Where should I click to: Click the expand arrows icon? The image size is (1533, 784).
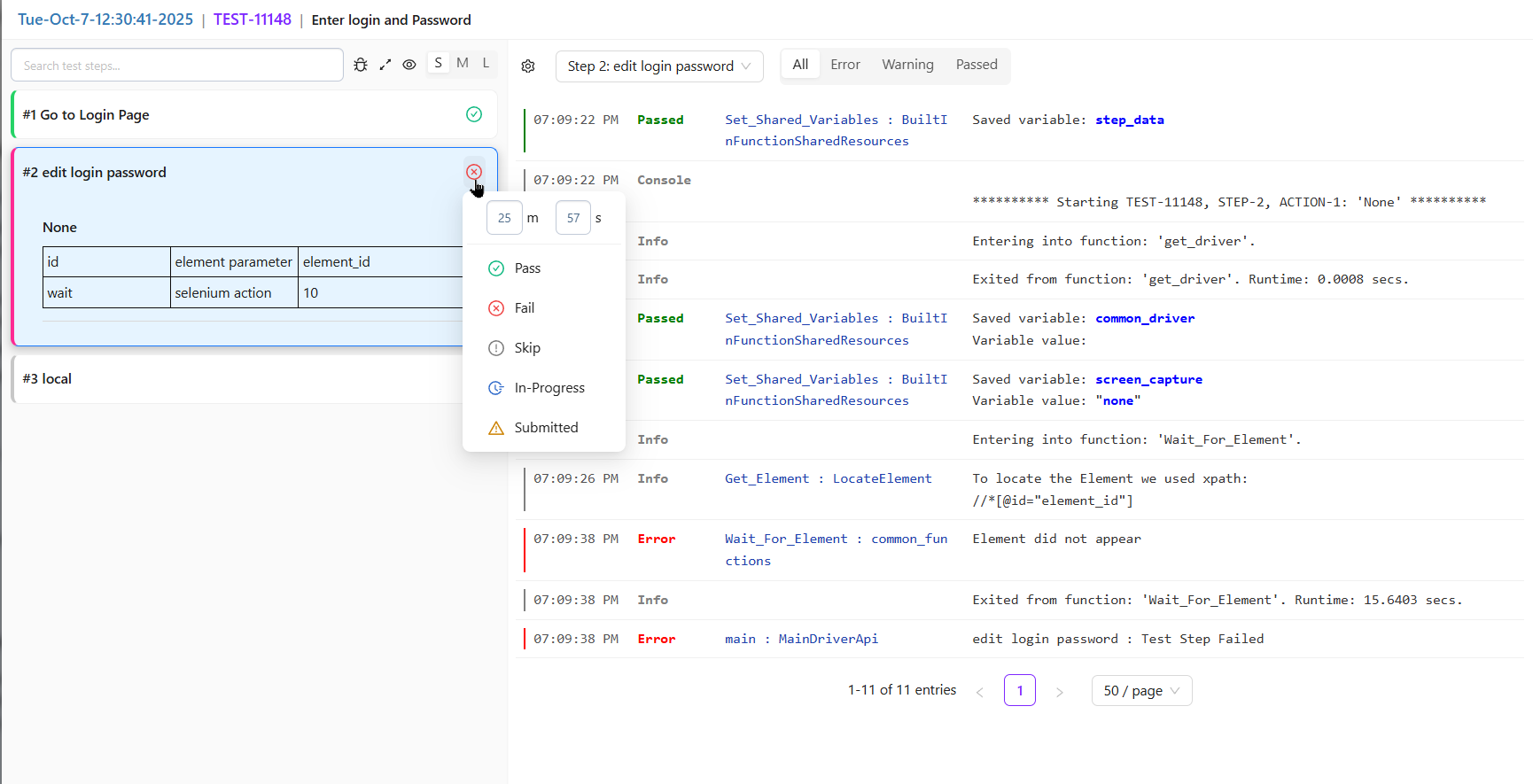(385, 65)
